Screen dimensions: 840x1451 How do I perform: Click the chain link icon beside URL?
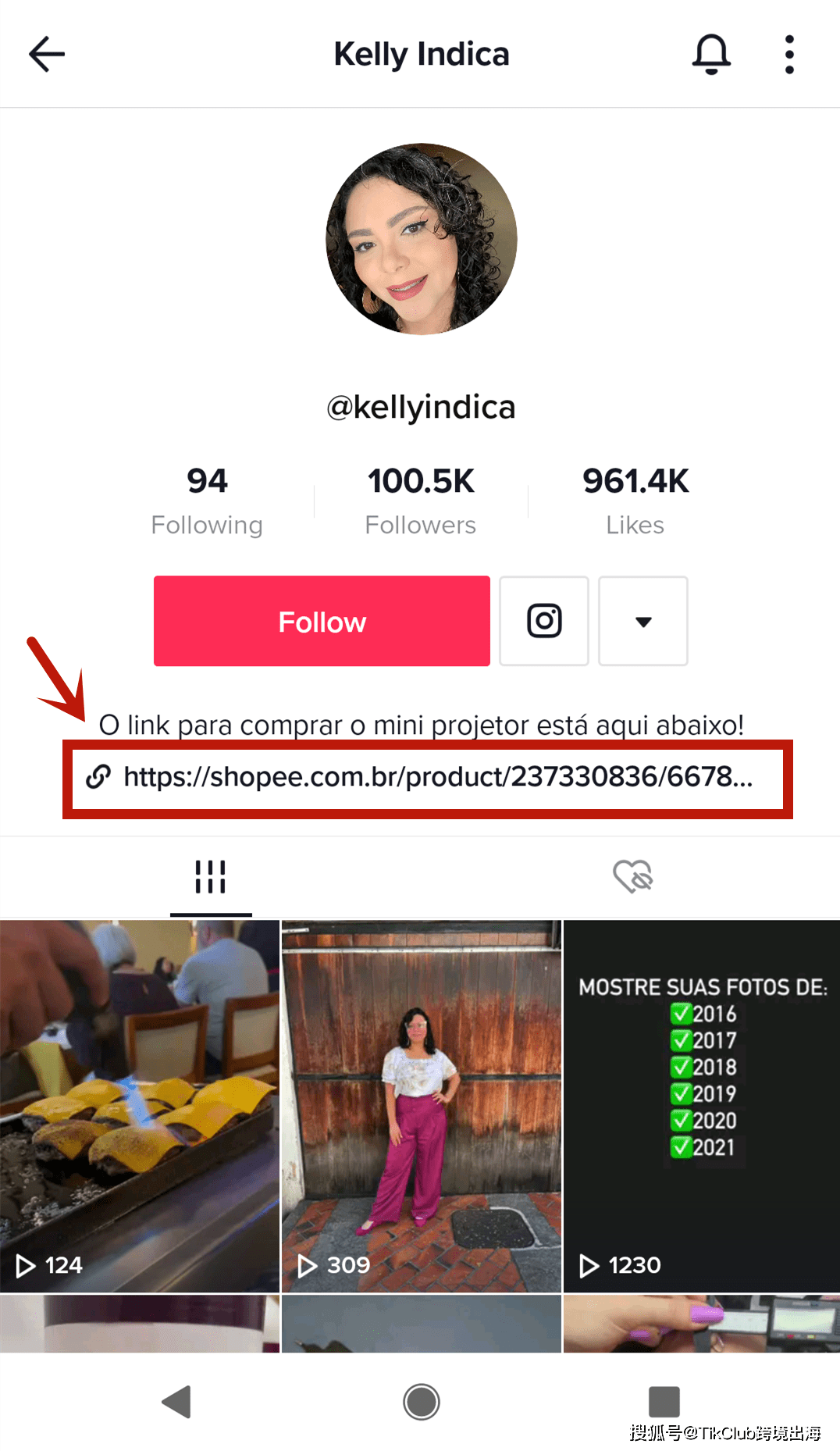coord(98,776)
